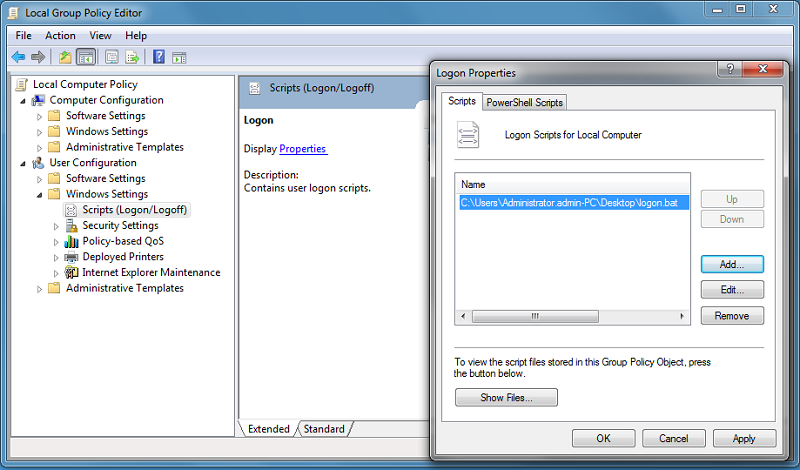
Task: Expand Internet Explorer Maintenance node
Action: click(x=56, y=273)
